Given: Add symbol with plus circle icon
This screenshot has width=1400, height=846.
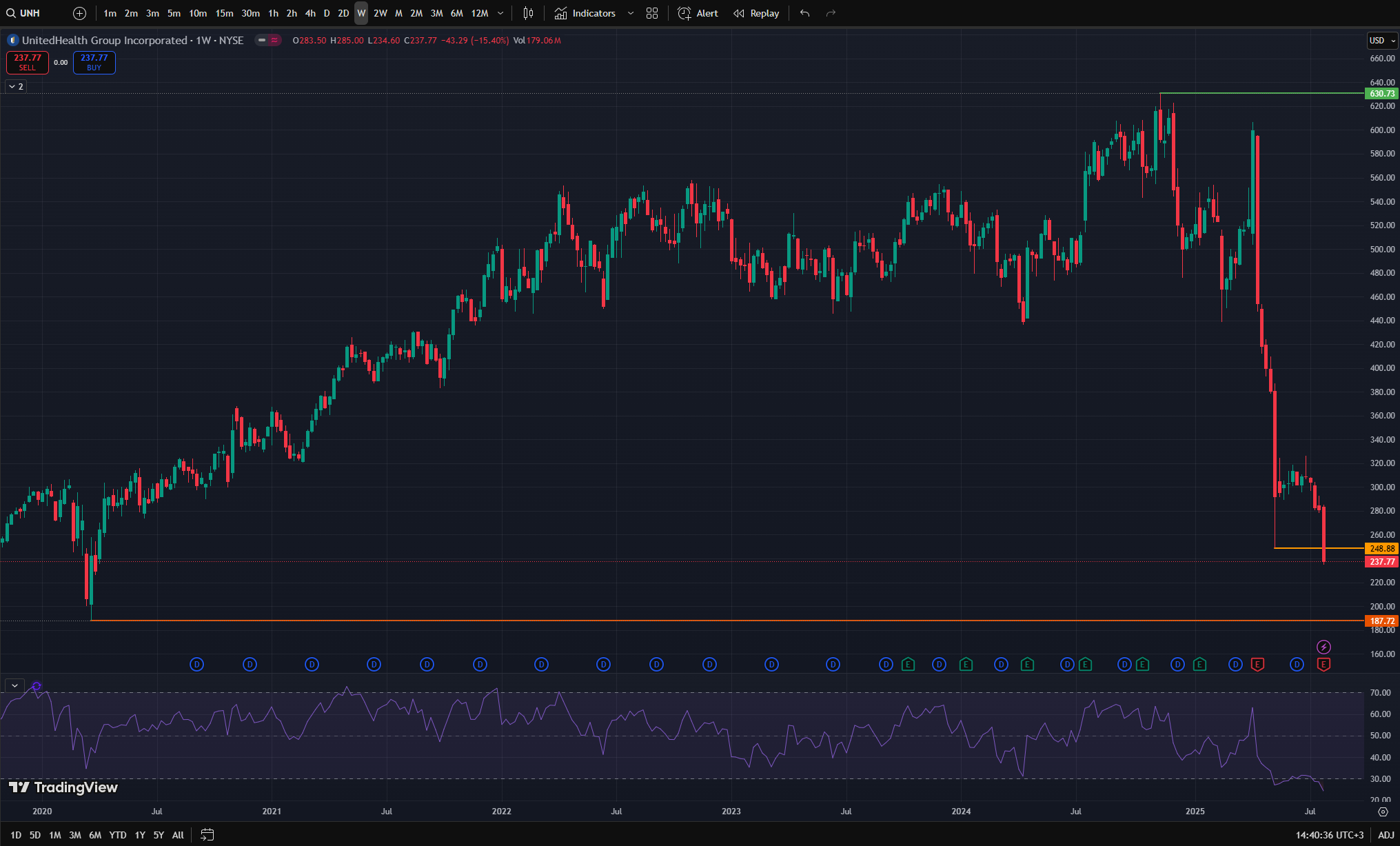Looking at the screenshot, I should (79, 13).
